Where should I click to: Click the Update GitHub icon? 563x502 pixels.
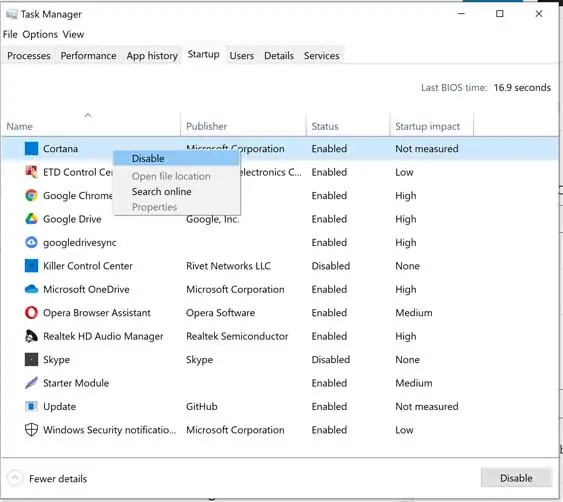pyautogui.click(x=31, y=406)
